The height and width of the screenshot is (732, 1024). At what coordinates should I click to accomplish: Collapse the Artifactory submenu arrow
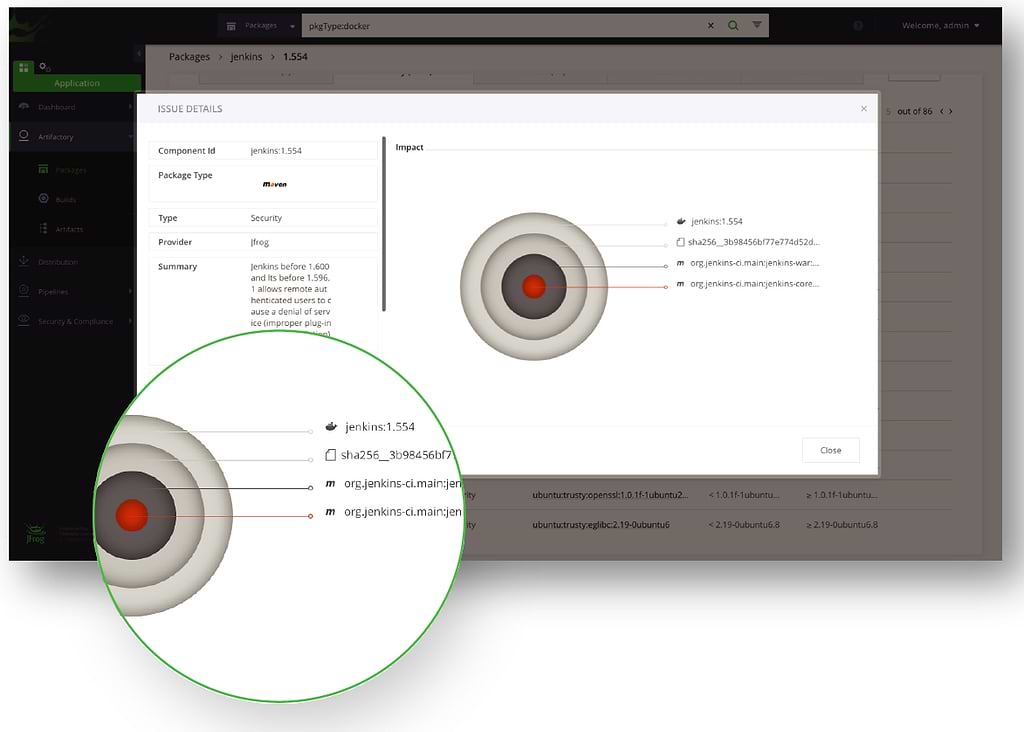point(131,136)
